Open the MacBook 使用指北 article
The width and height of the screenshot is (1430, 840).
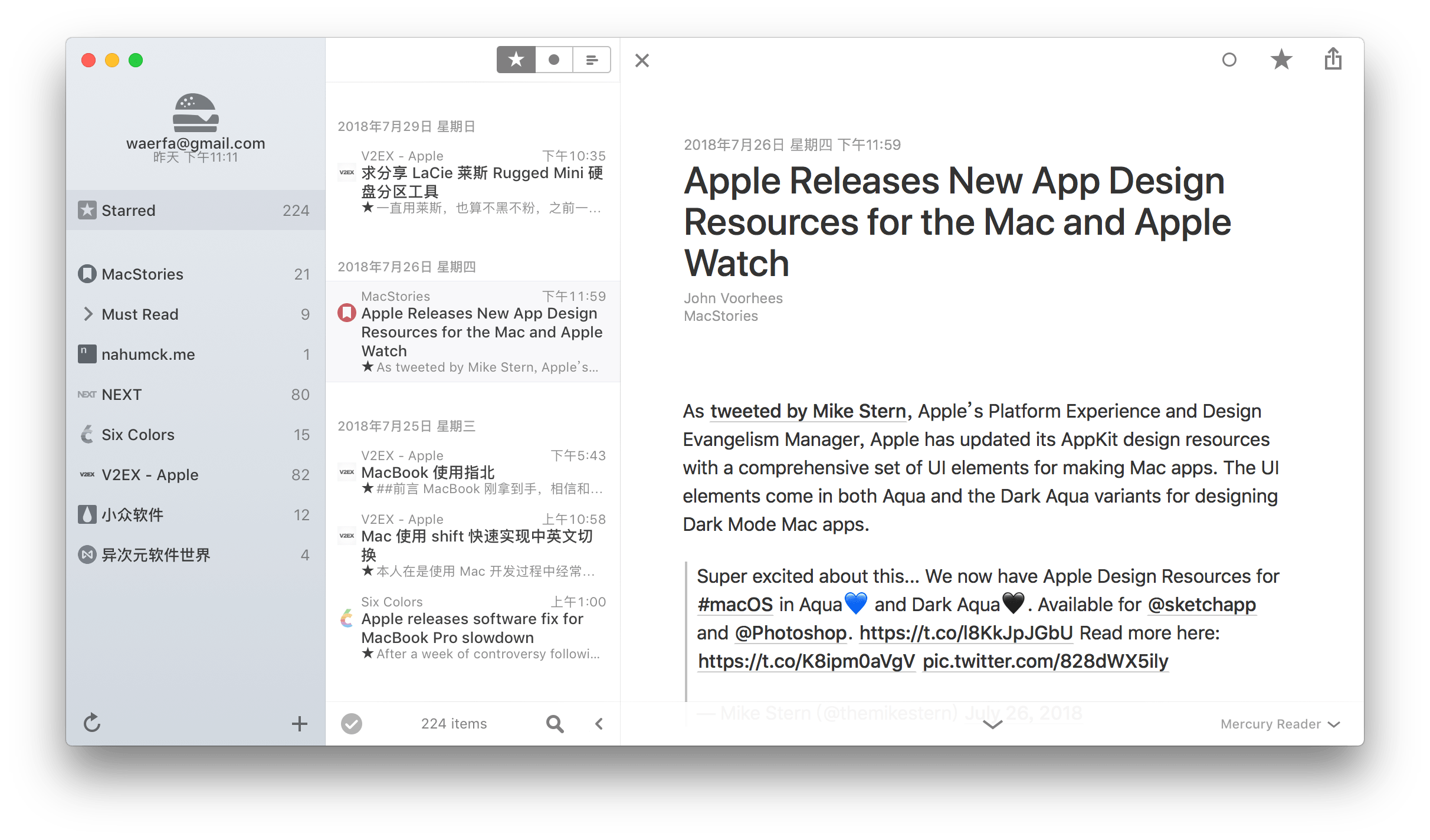tap(473, 472)
